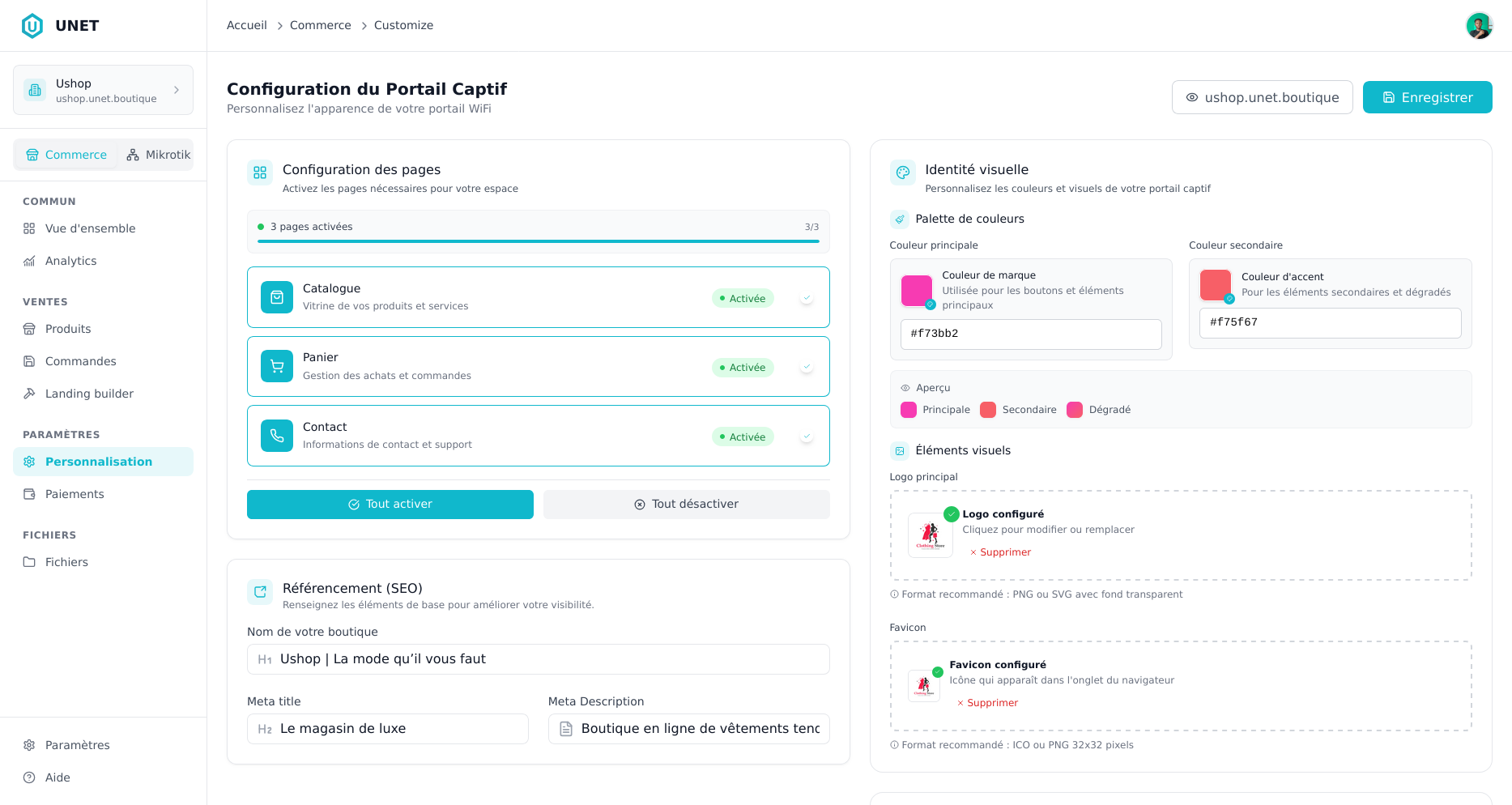This screenshot has height=805, width=1512.
Task: Select the Commerce tab
Action: coord(66,154)
